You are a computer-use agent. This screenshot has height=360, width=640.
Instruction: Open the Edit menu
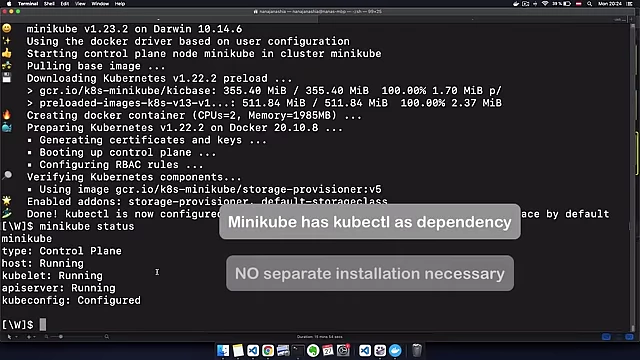pyautogui.click(x=65, y=4)
